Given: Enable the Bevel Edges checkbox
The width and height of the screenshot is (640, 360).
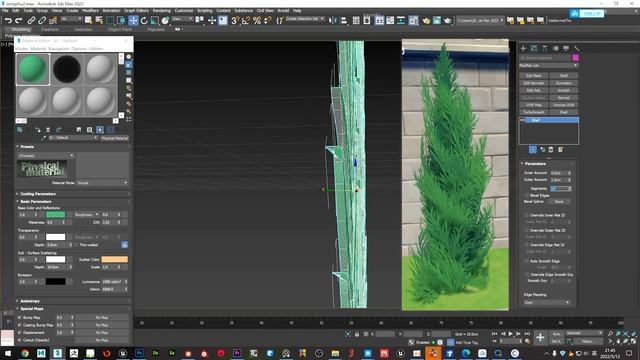Looking at the screenshot, I should click(527, 196).
